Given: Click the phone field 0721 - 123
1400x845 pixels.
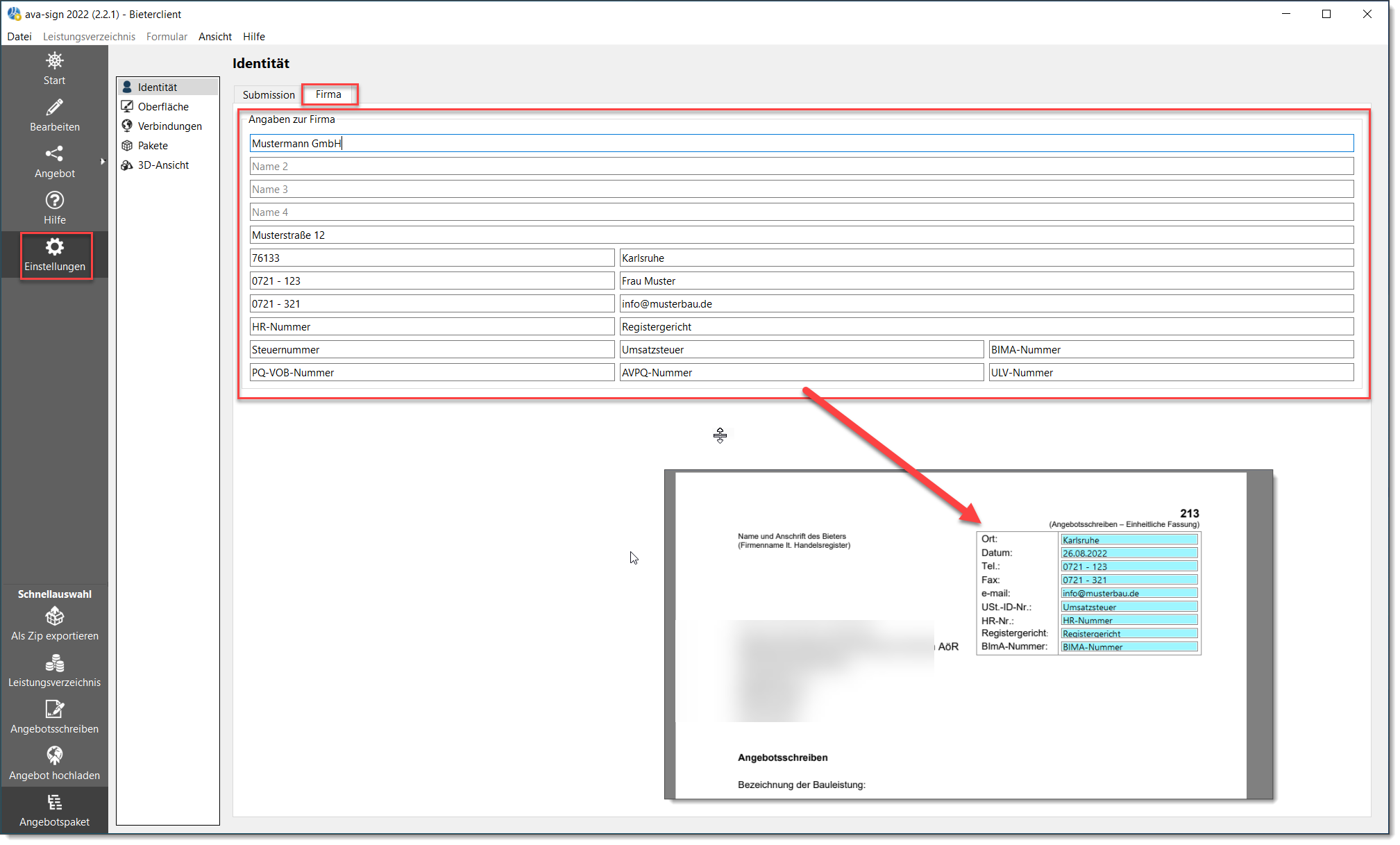Looking at the screenshot, I should point(432,281).
